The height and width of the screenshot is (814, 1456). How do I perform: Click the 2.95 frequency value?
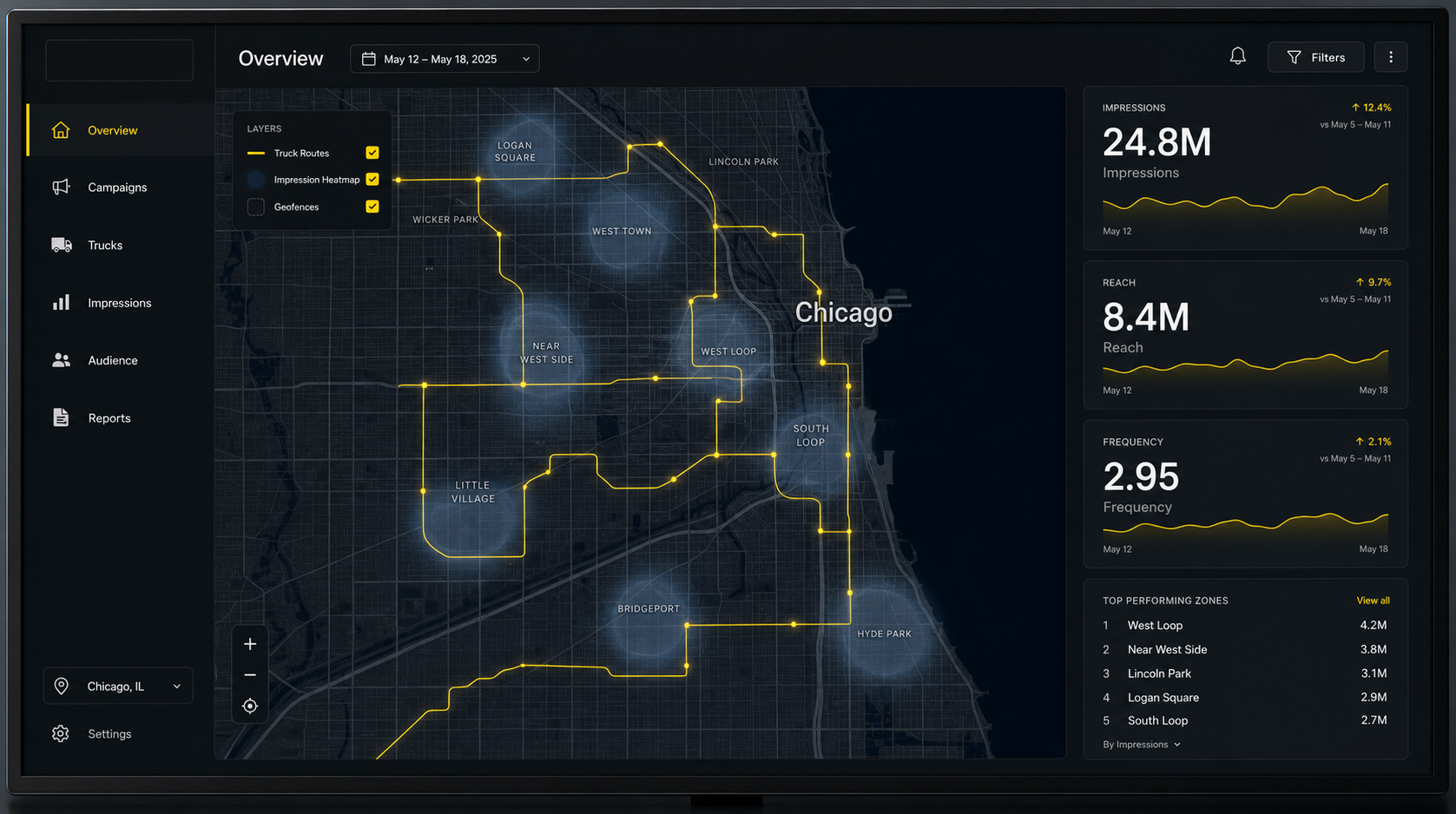click(1141, 476)
